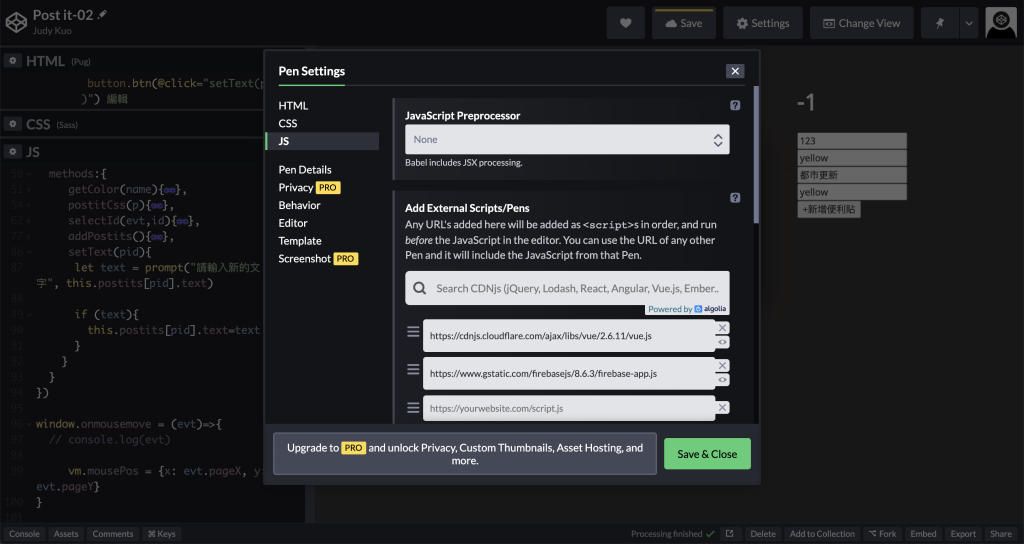Image resolution: width=1024 pixels, height=544 pixels.
Task: Preview firebase-app.js script with eye icon
Action: (x=722, y=380)
